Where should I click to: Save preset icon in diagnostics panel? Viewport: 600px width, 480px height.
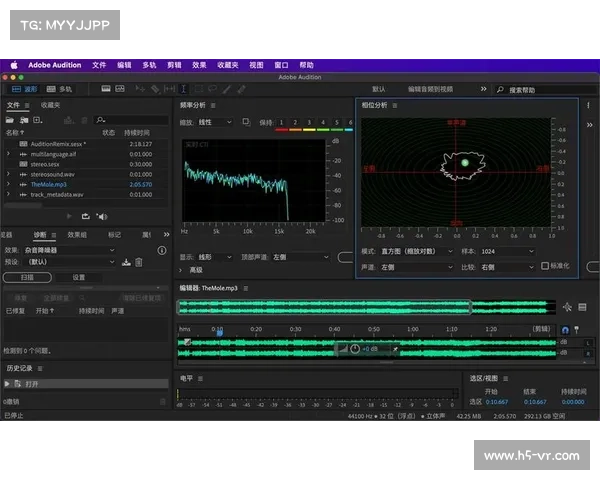pyautogui.click(x=126, y=262)
